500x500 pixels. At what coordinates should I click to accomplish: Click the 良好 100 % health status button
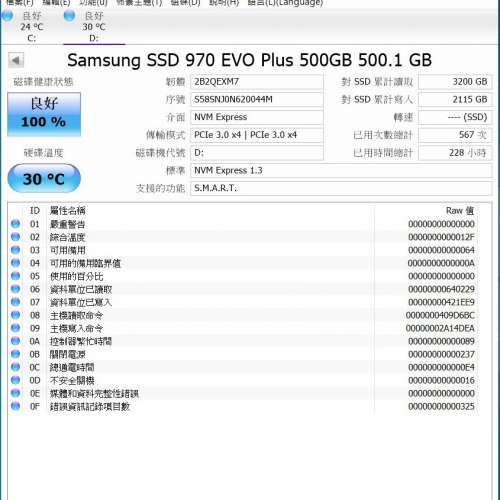pyautogui.click(x=44, y=114)
